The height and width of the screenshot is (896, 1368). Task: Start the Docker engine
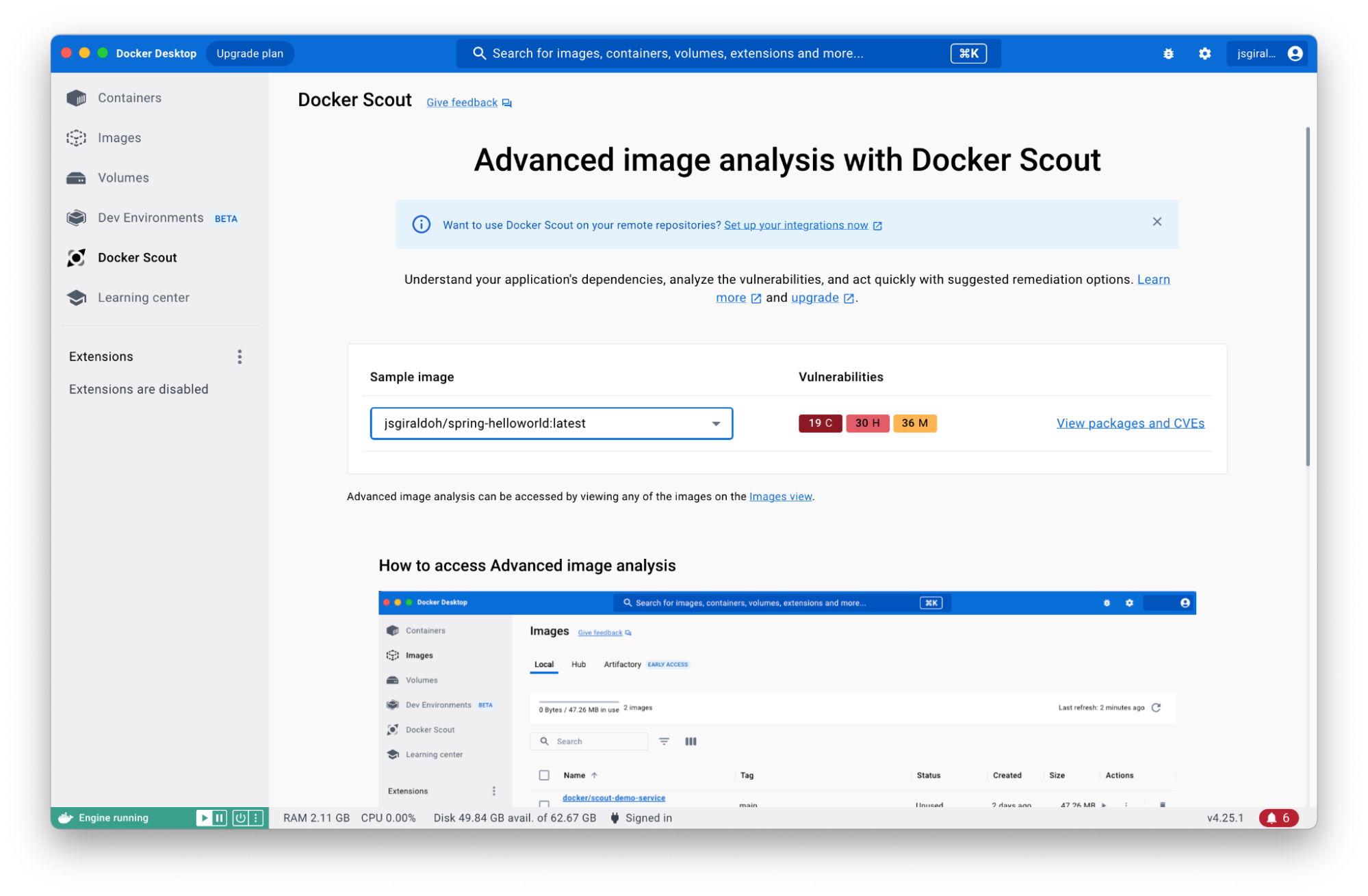(204, 817)
